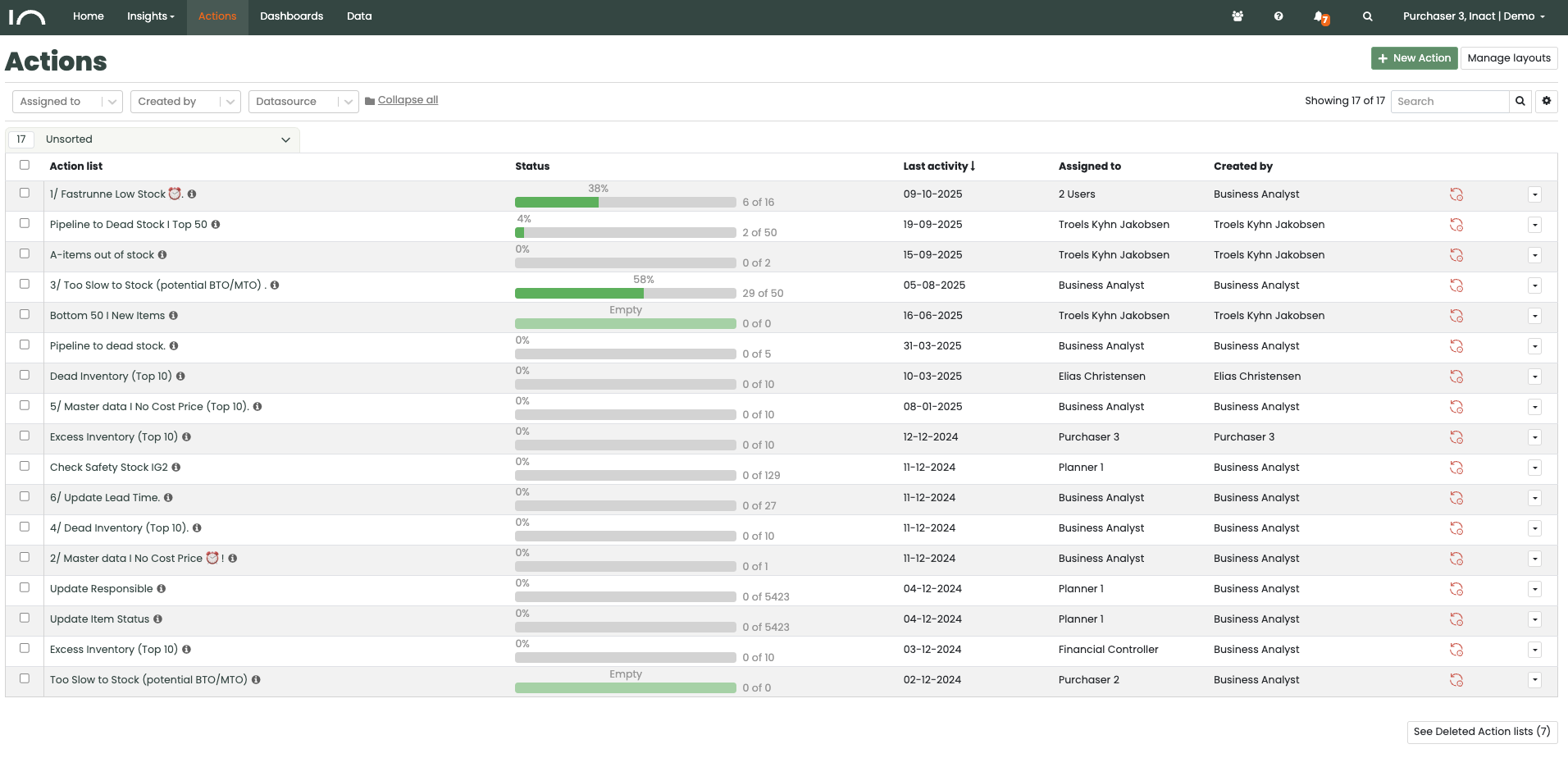This screenshot has height=758, width=1568.
Task: Open table settings gear icon
Action: coord(1547,101)
